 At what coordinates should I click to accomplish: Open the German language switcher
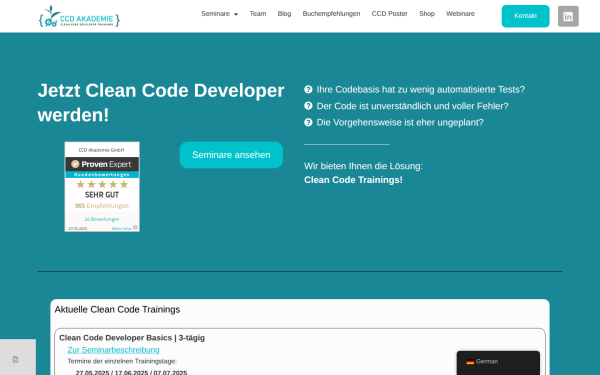point(498,362)
